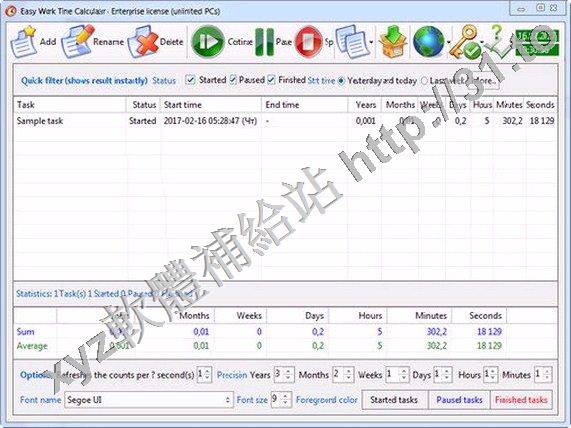Click the golden key license icon

click(464, 42)
